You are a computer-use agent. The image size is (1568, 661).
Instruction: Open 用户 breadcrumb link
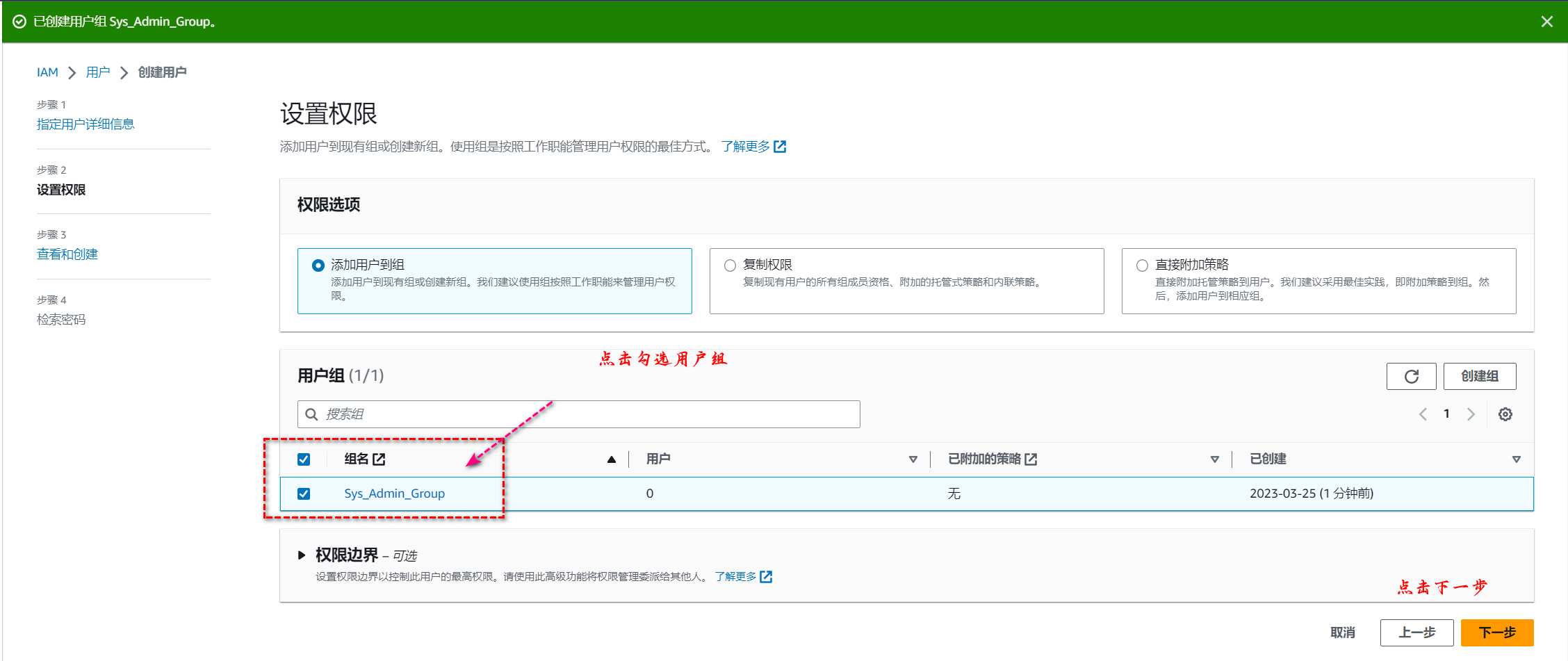[98, 72]
